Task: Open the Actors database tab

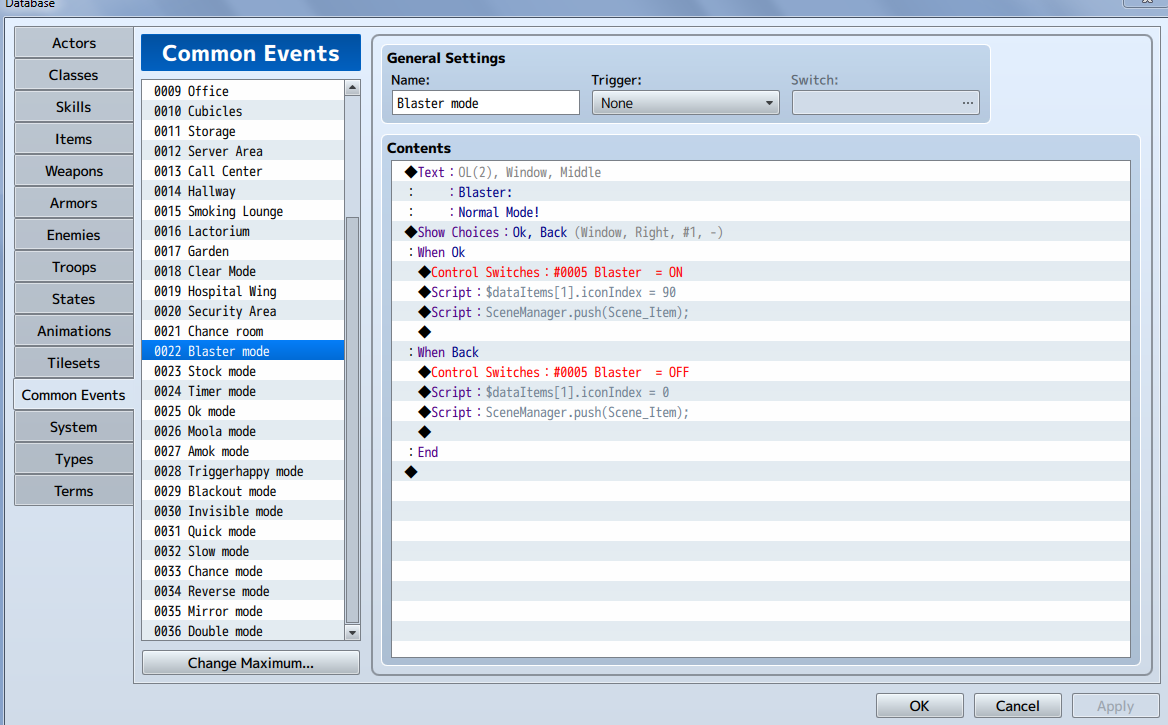Action: (x=74, y=43)
